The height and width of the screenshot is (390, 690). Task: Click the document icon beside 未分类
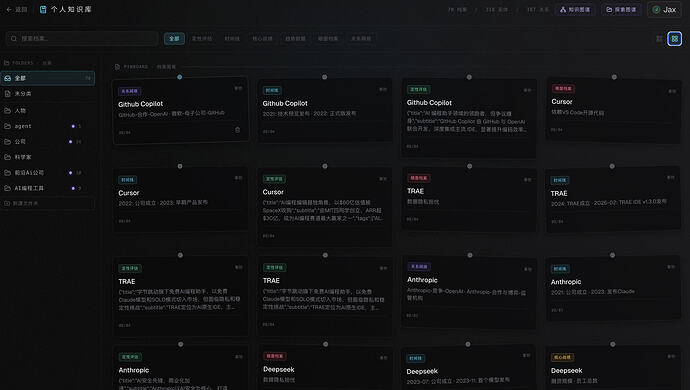coord(7,94)
